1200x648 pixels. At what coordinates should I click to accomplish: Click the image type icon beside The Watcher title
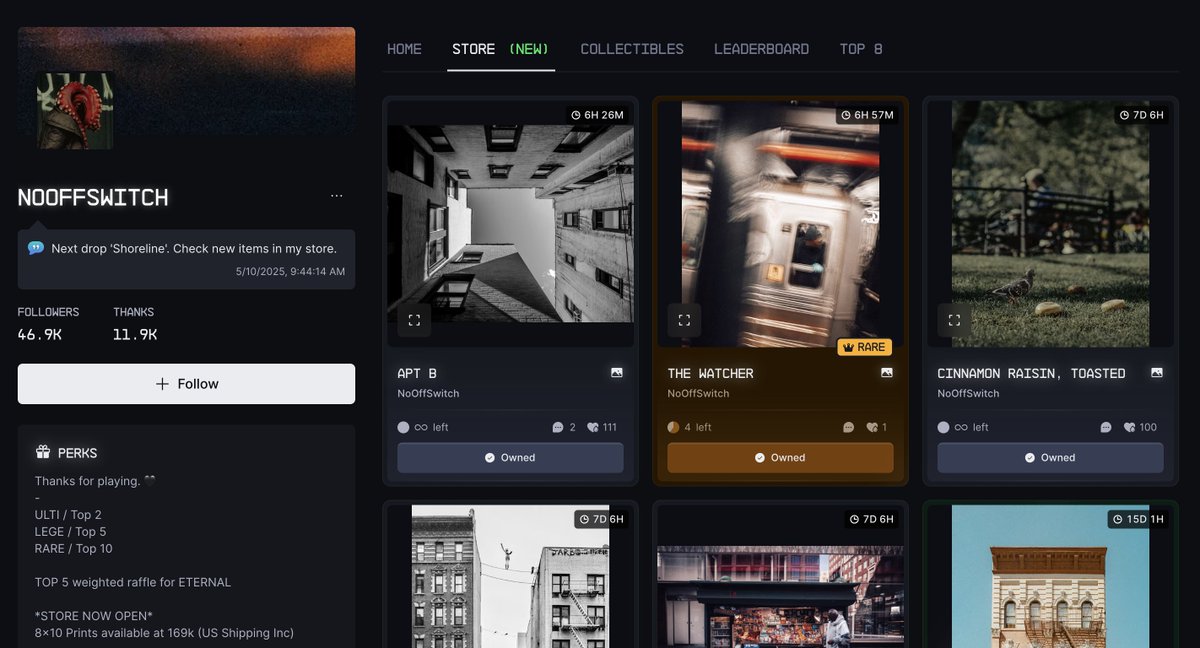tap(887, 373)
